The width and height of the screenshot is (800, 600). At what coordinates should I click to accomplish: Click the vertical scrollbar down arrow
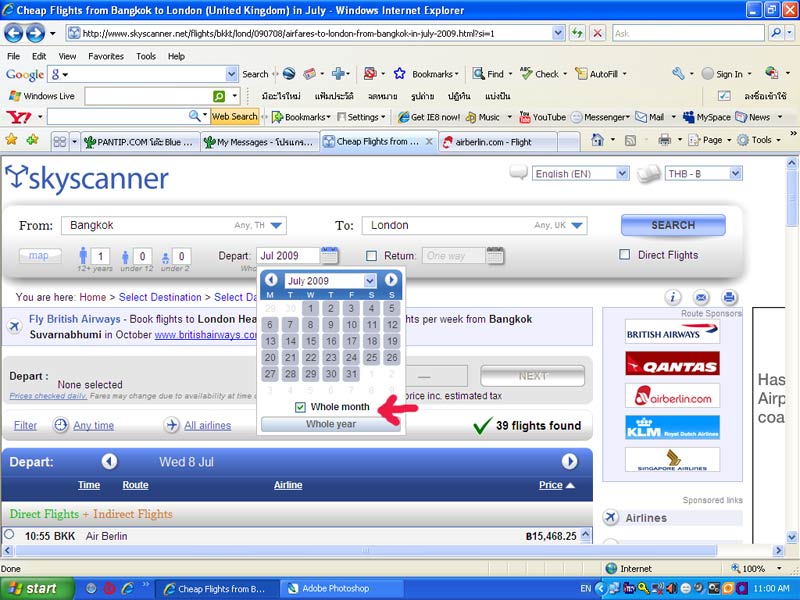pos(791,537)
